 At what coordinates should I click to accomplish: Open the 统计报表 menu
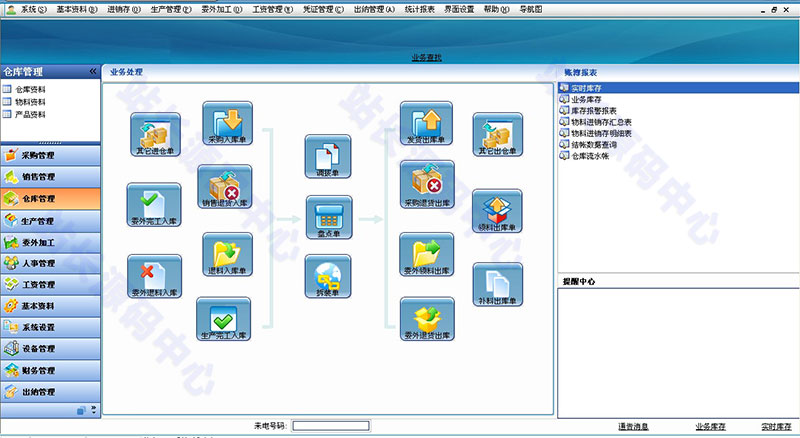coord(419,9)
